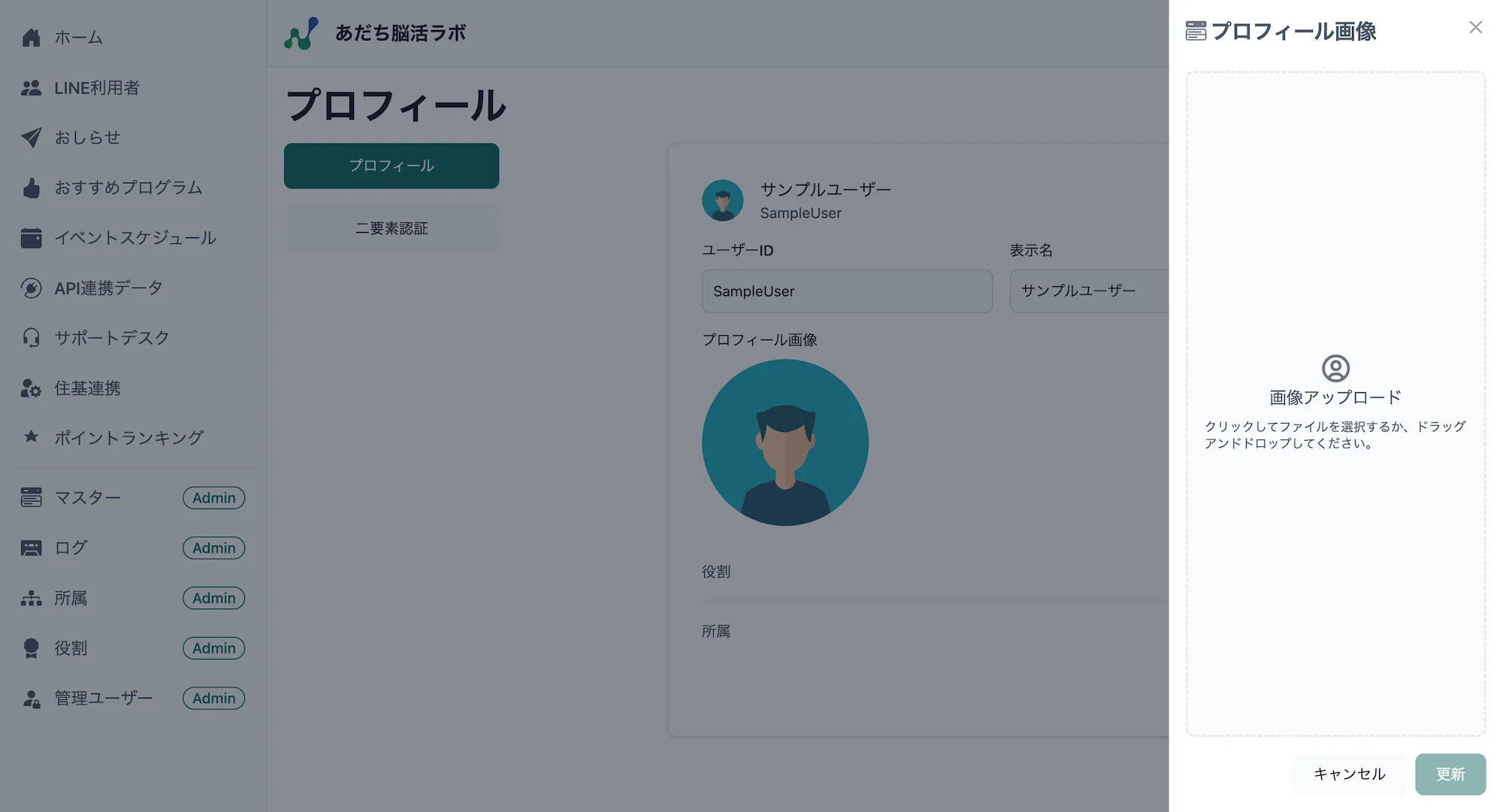The height and width of the screenshot is (812, 1503).
Task: Select the LINE利用者 people icon
Action: (x=32, y=87)
